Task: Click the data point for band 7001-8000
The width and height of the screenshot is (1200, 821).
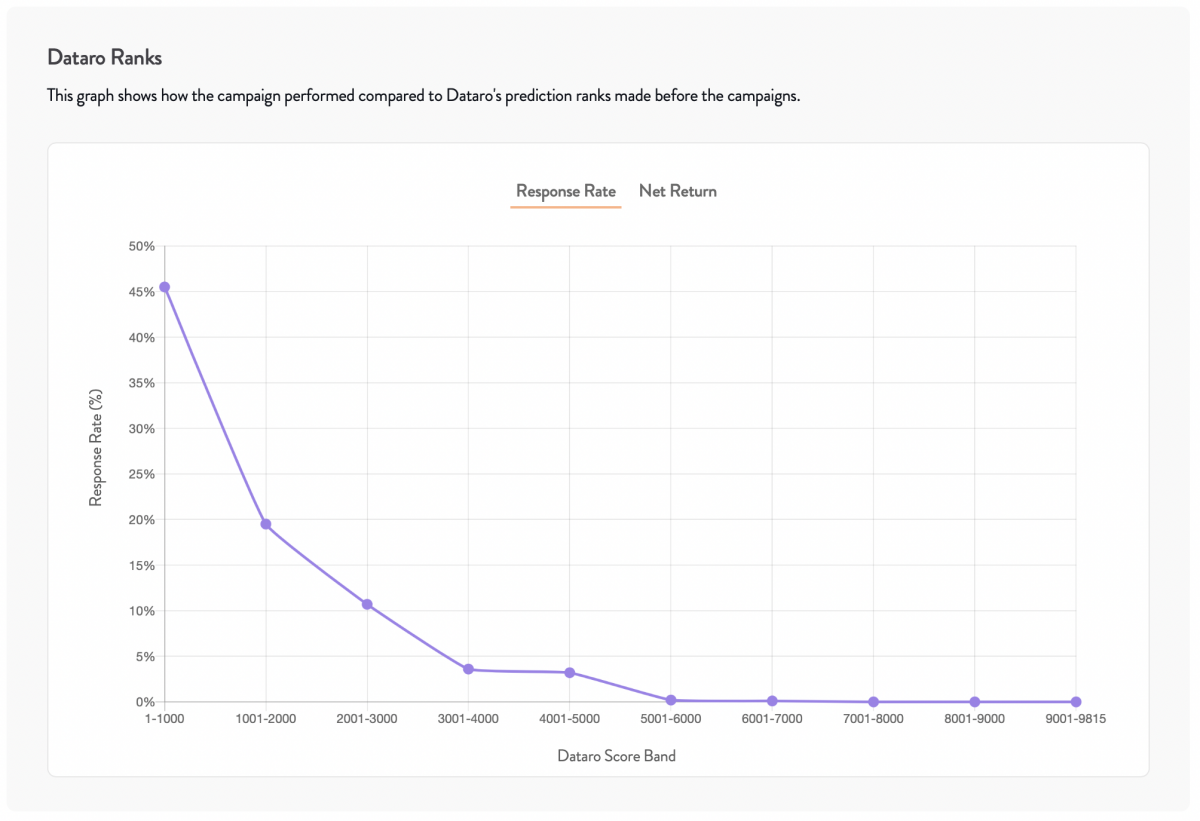Action: (874, 702)
